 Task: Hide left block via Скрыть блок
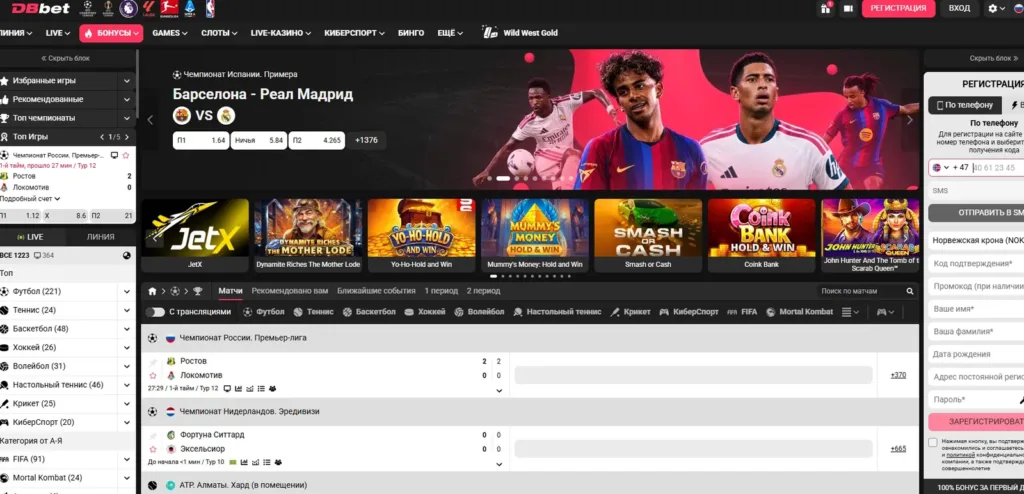[x=66, y=58]
